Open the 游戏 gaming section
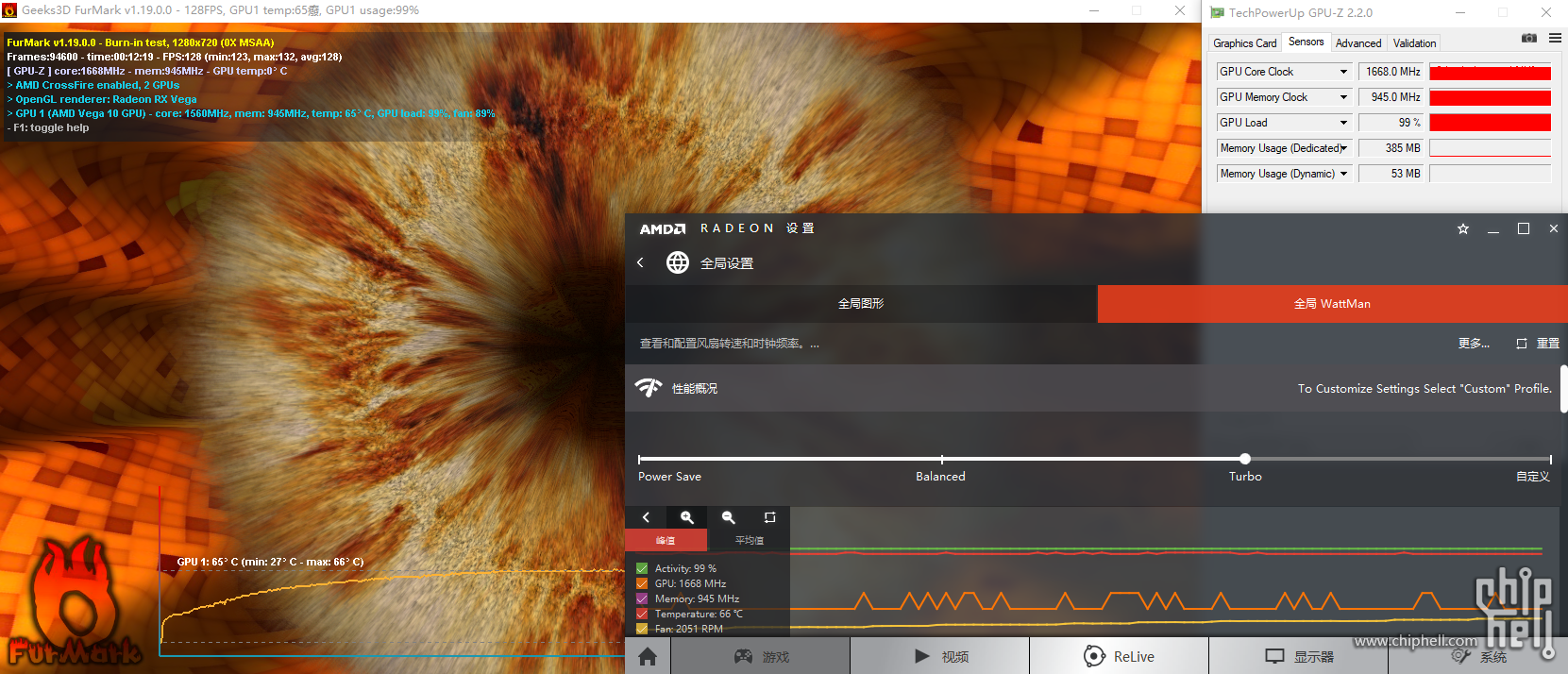Viewport: 1568px width, 674px height. pos(761,656)
